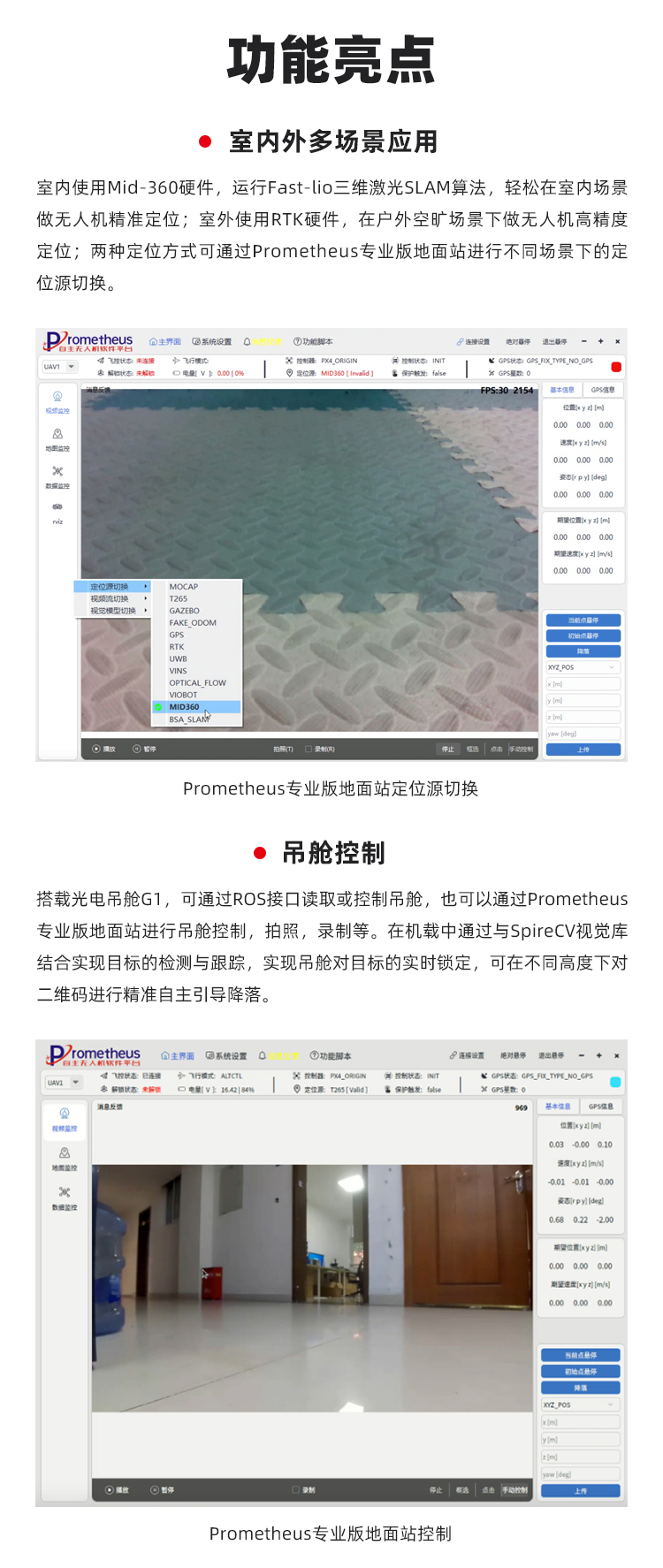
Task: Open 数据监控 icon in upper screenshot sidebar
Action: tap(57, 471)
